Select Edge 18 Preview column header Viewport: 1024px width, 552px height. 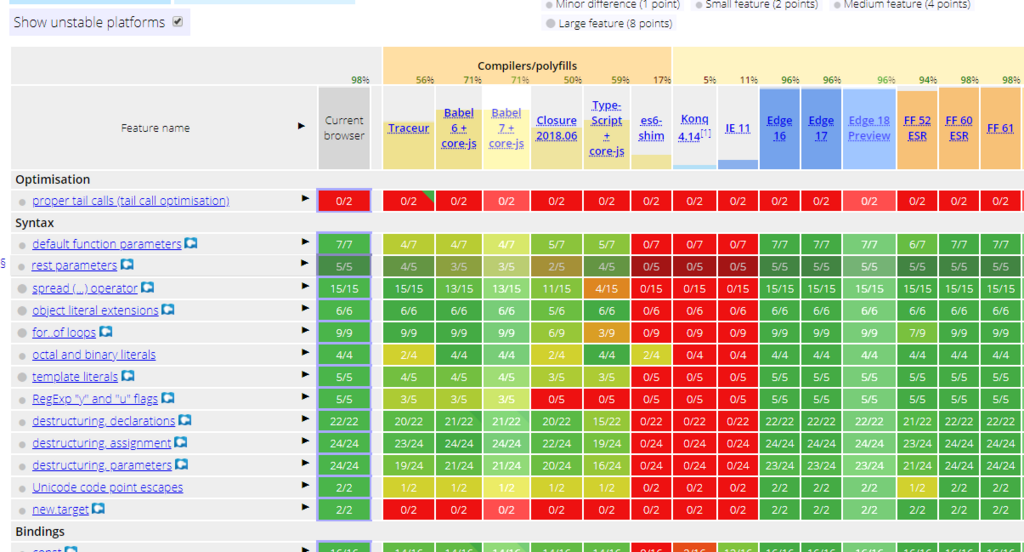(869, 128)
